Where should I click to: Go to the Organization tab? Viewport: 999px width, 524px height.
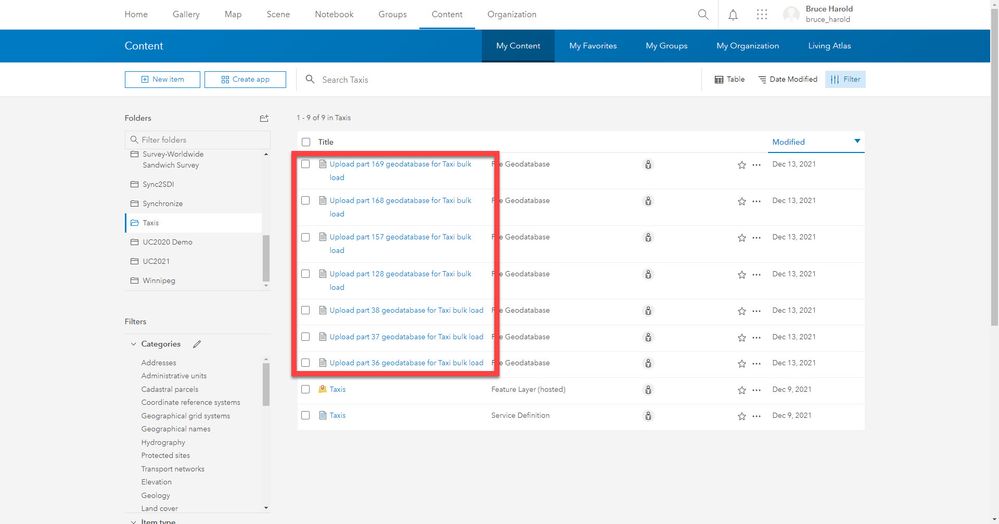512,14
